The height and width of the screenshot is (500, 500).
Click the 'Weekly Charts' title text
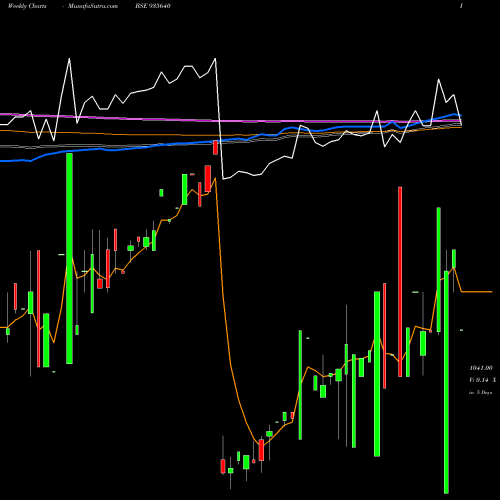tap(27, 6)
